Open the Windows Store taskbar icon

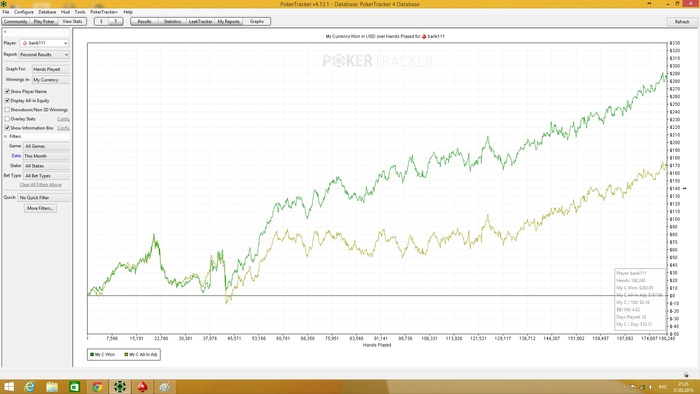click(x=75, y=386)
